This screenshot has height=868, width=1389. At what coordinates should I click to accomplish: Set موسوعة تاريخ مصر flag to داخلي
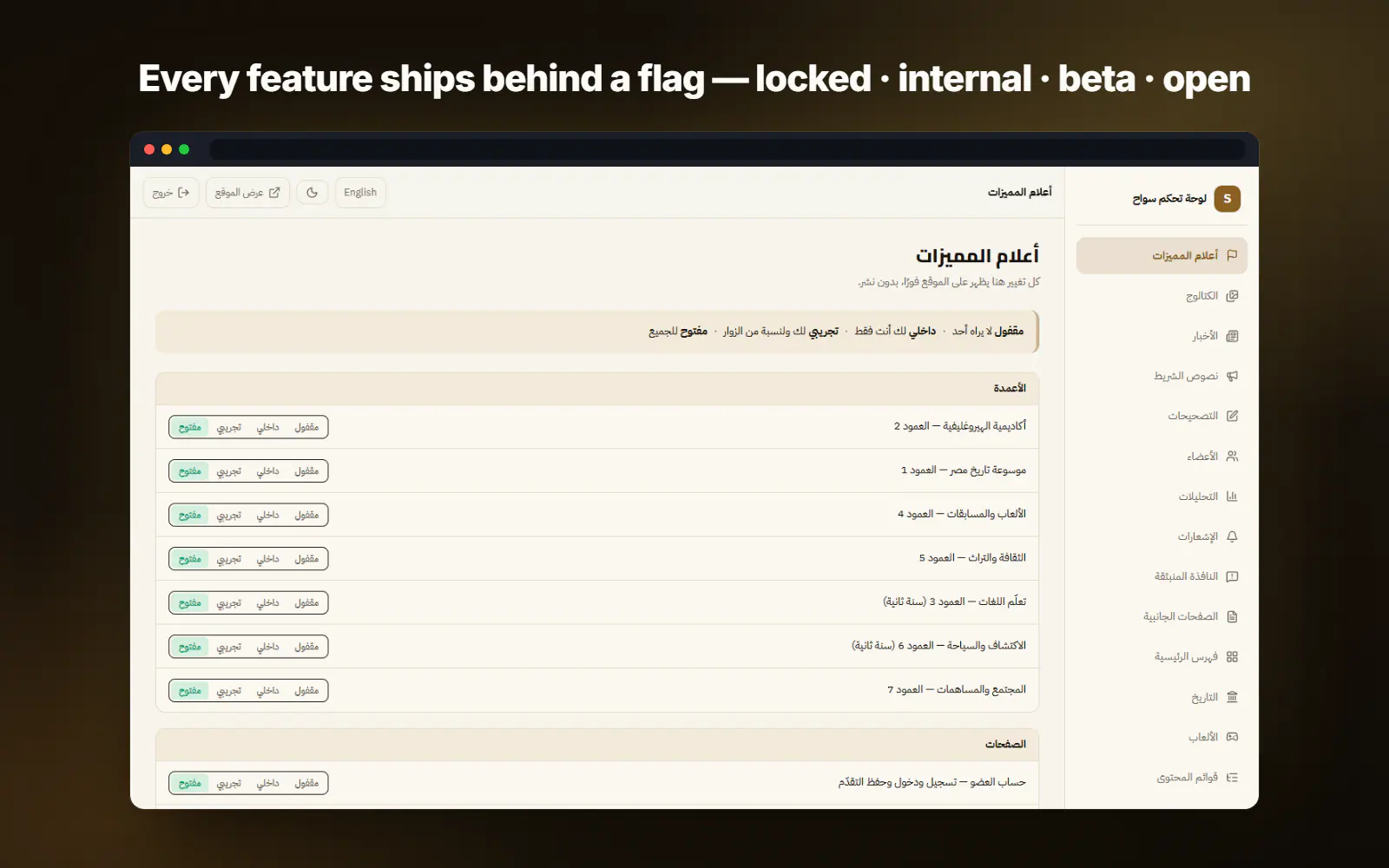coord(267,471)
